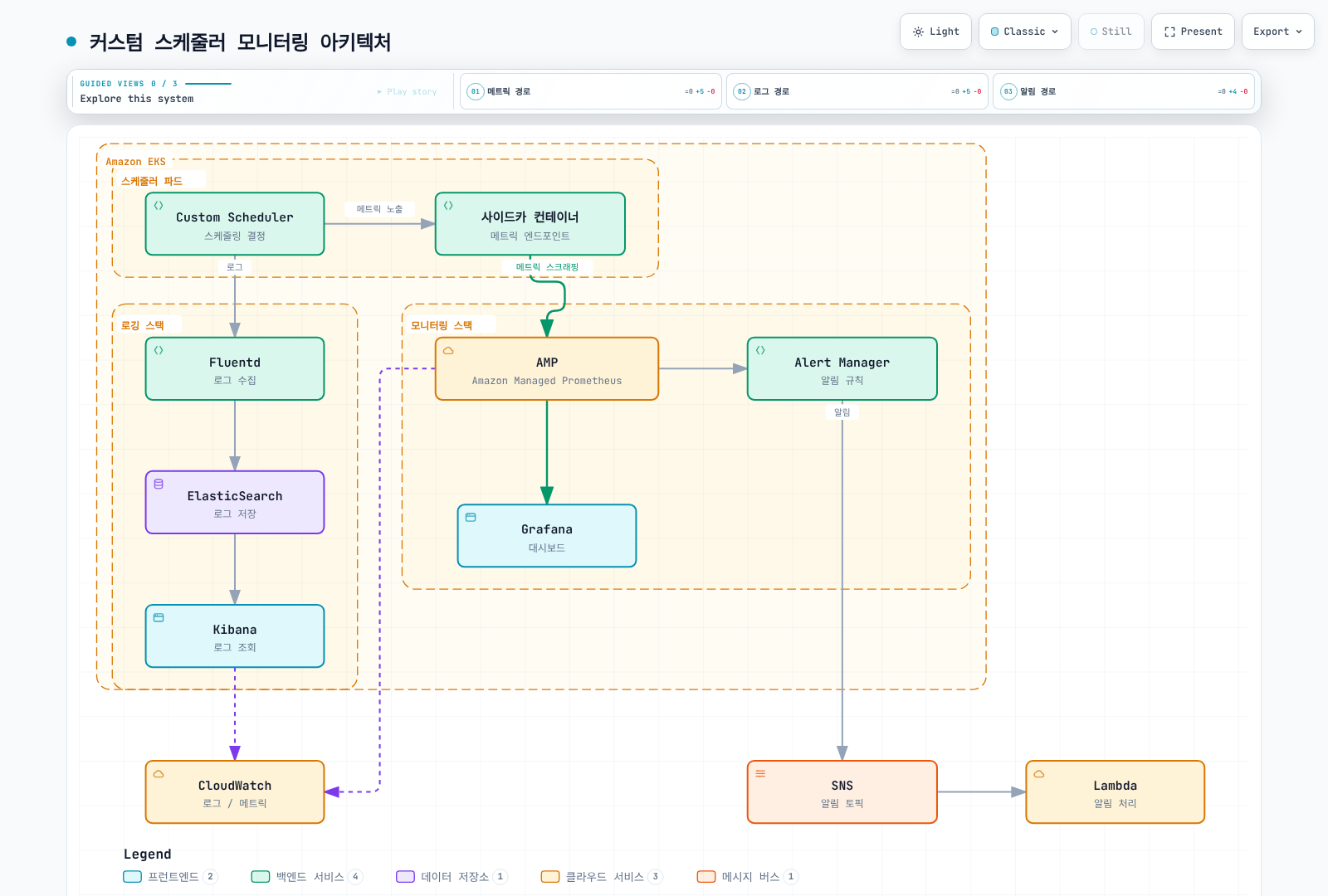Click the queue icon on SNS node
1328x896 pixels.
(x=760, y=773)
